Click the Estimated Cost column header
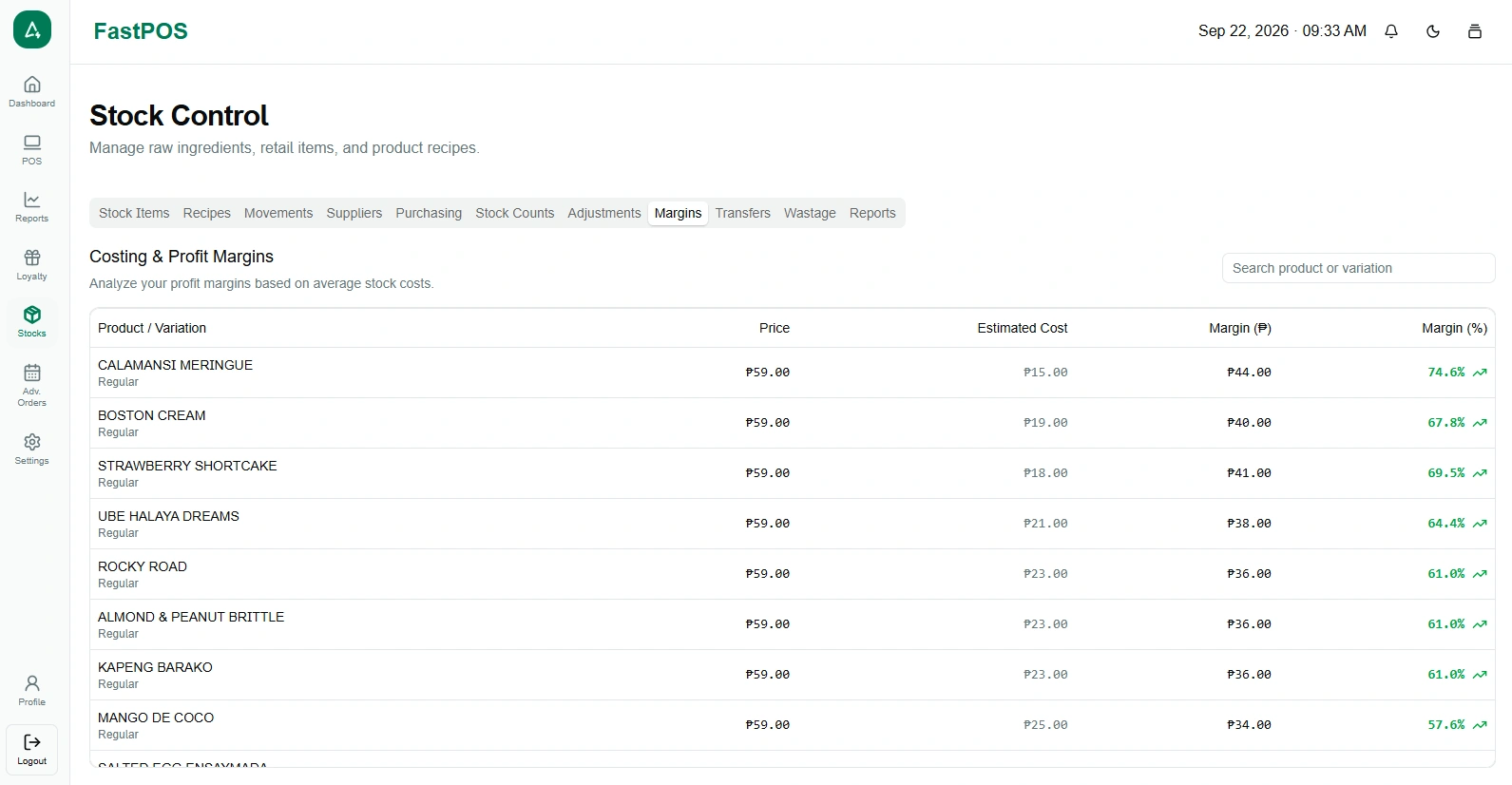The height and width of the screenshot is (785, 1512). (x=1023, y=328)
